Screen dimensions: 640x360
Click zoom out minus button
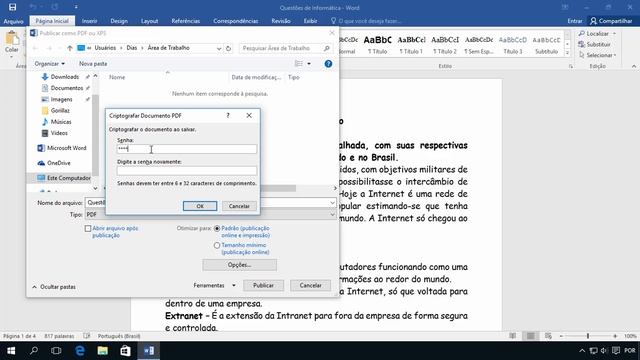(561, 336)
